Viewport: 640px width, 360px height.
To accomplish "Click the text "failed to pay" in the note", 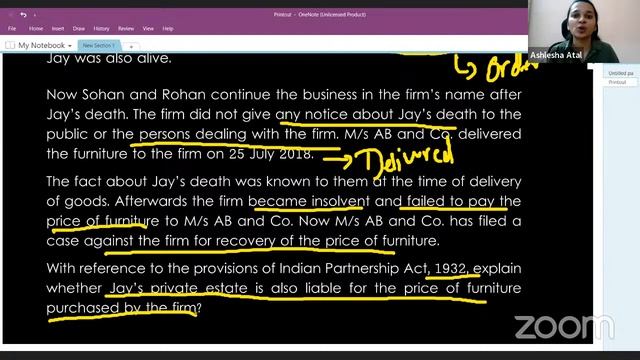I will (451, 201).
